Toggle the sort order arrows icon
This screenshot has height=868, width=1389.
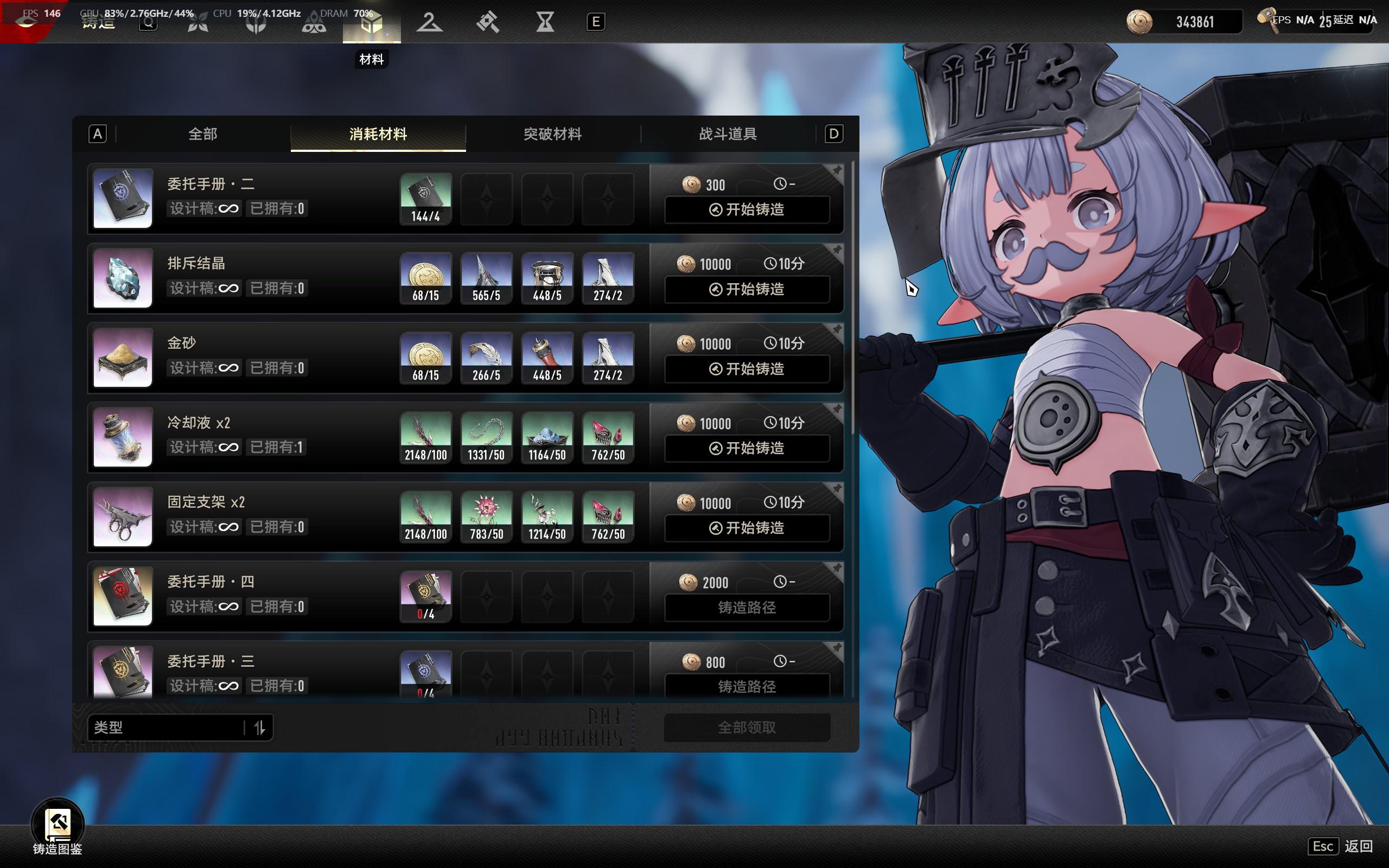pyautogui.click(x=259, y=727)
